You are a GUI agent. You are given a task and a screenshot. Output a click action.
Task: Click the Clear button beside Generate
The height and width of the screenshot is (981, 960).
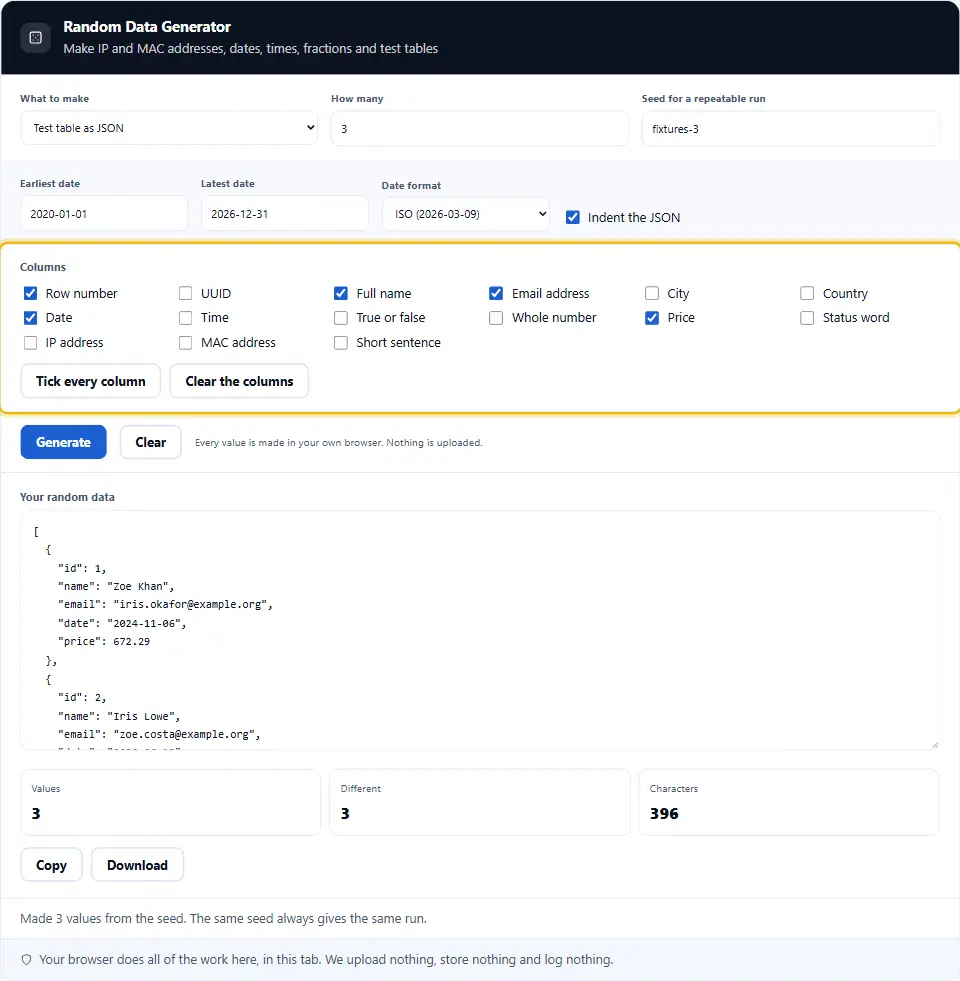click(x=151, y=442)
